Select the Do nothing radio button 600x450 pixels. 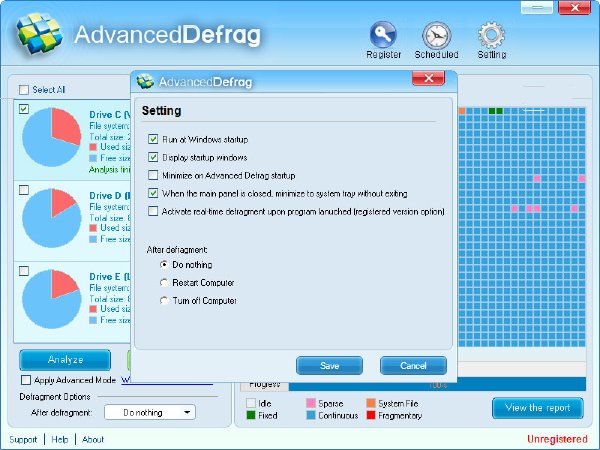click(x=164, y=264)
